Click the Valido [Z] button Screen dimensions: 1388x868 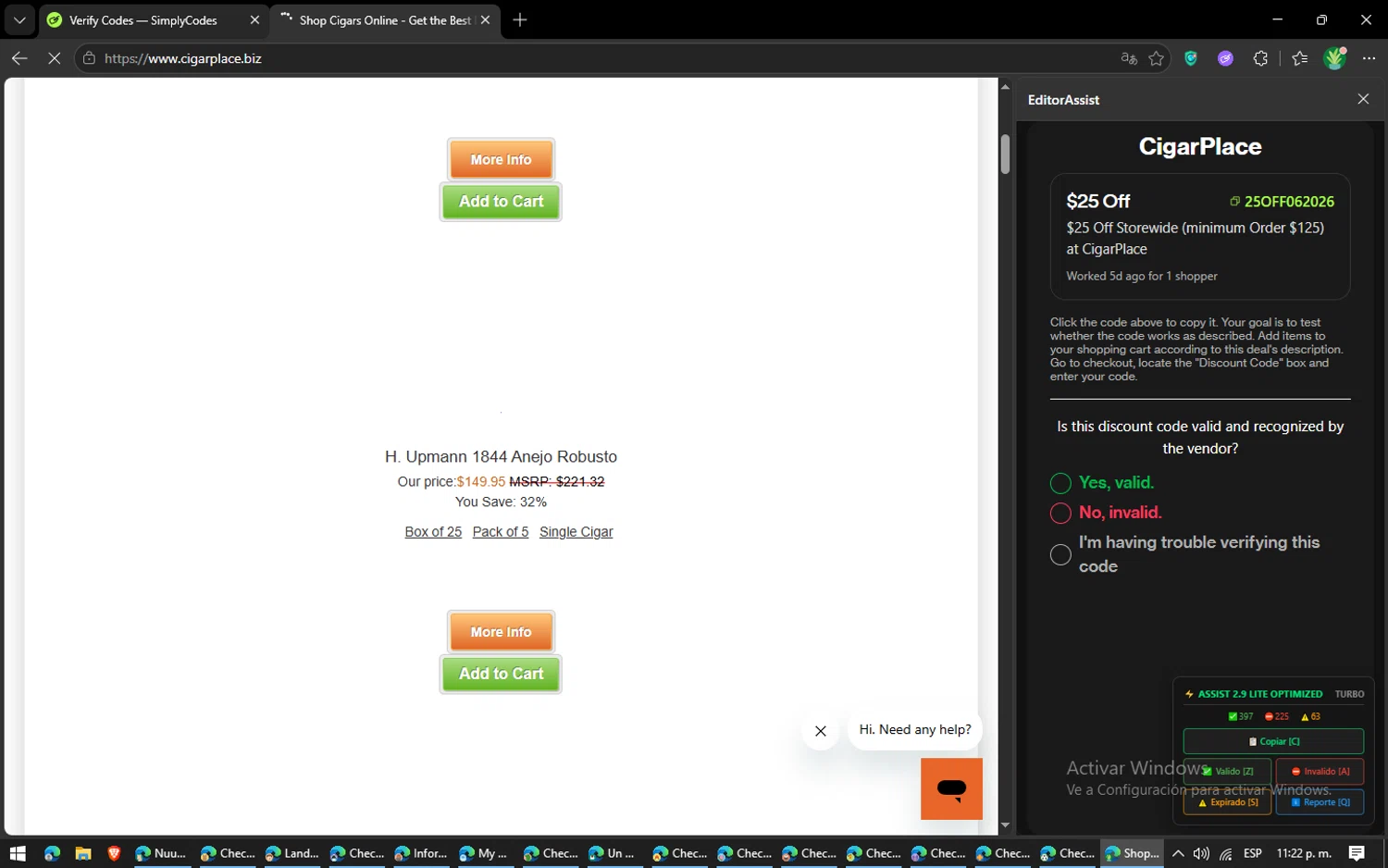tap(1227, 771)
